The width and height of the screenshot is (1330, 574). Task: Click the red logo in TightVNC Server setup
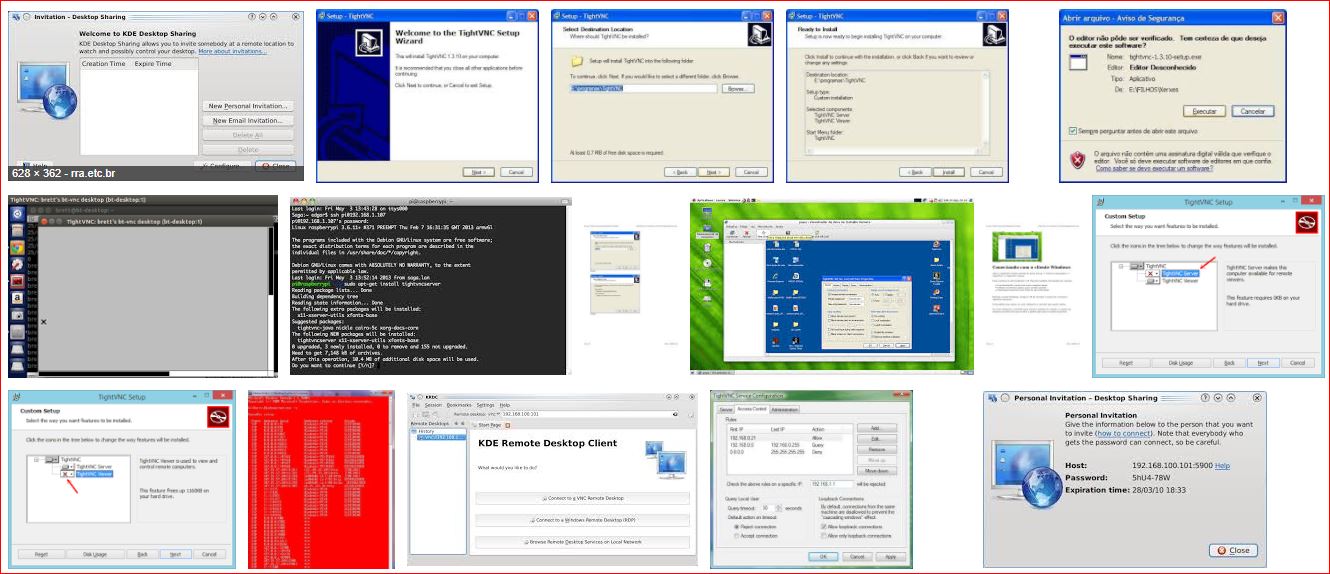(1306, 223)
